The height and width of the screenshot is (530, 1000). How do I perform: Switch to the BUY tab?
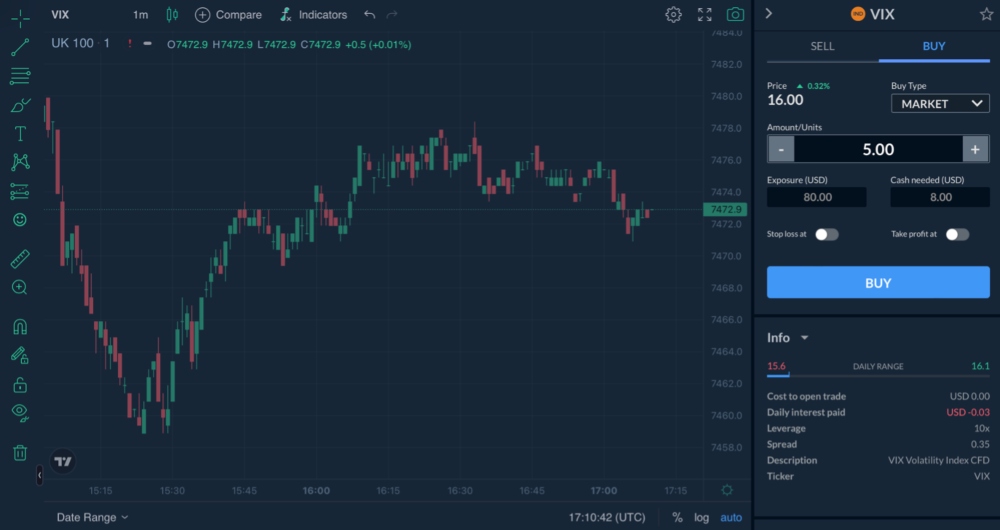[934, 47]
